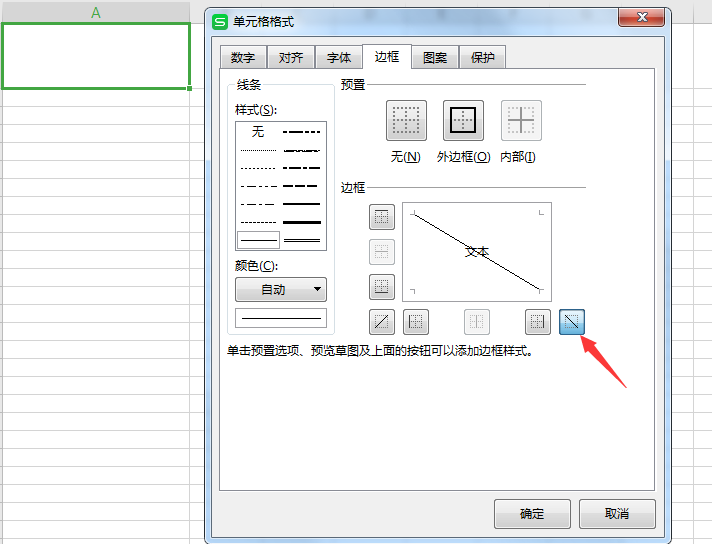This screenshot has width=712, height=544.
Task: Select the 无 border preset icon
Action: [x=406, y=120]
